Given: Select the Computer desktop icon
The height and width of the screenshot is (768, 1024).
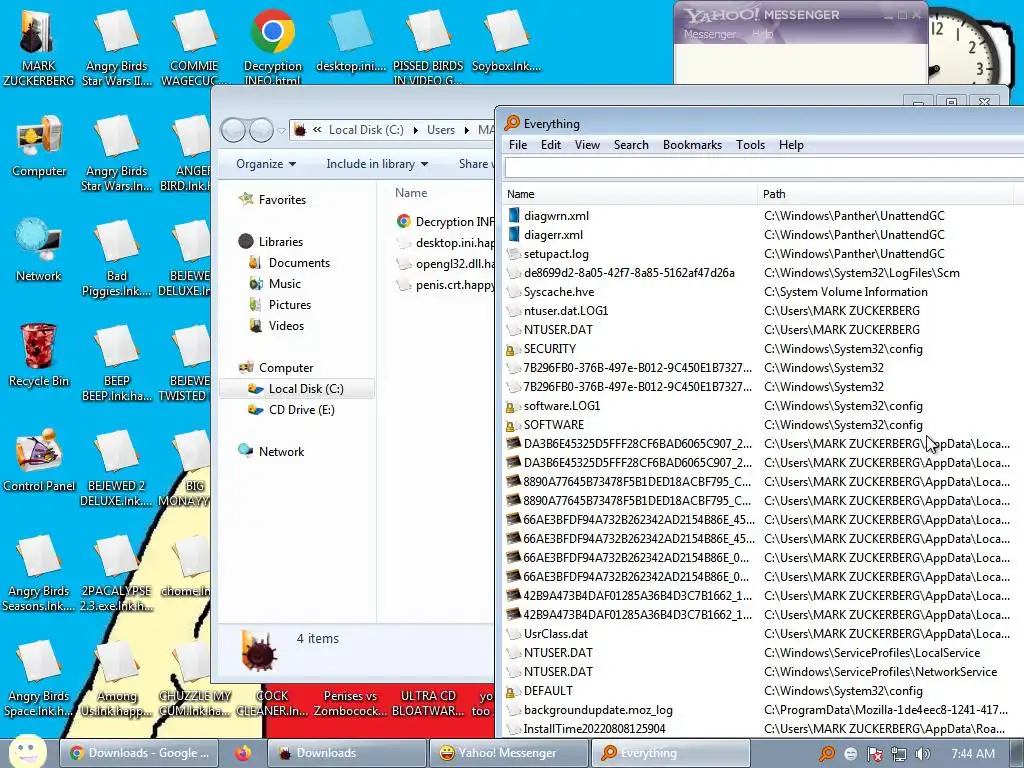Looking at the screenshot, I should pyautogui.click(x=39, y=146).
